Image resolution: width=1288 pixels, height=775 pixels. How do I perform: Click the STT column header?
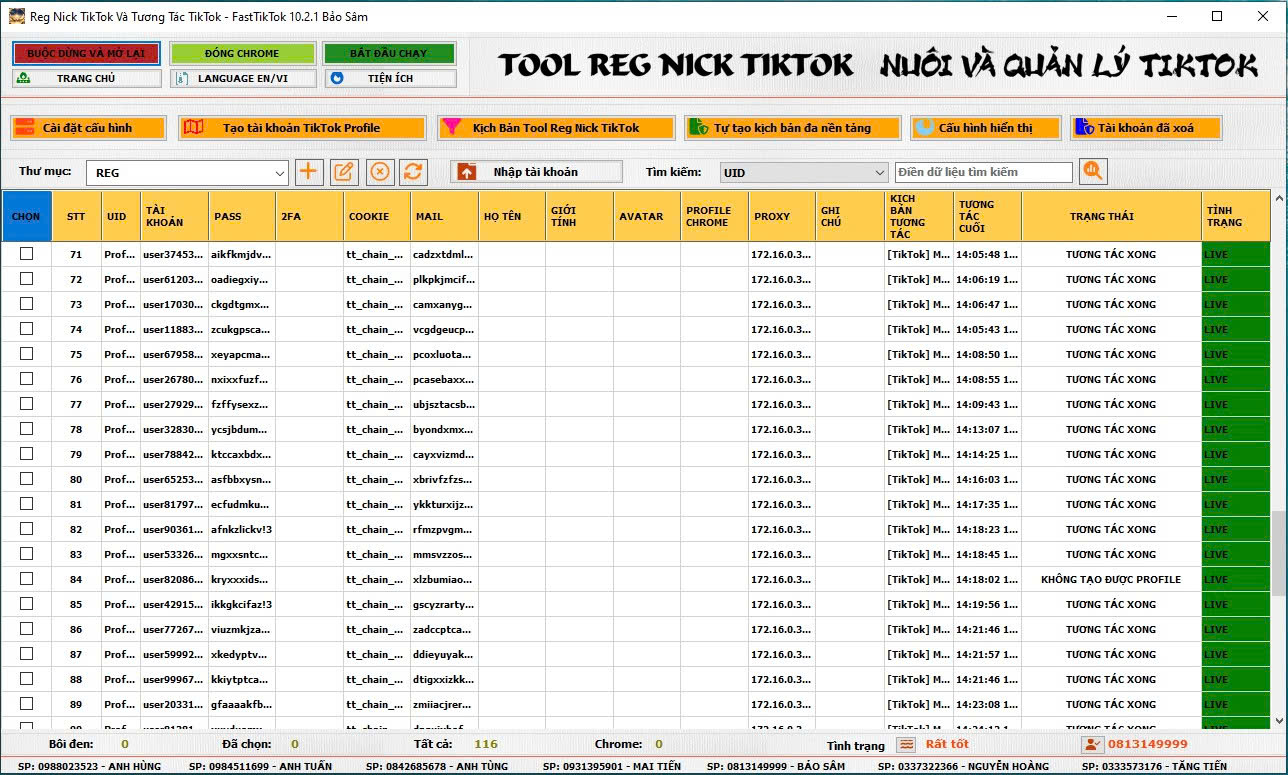(x=76, y=216)
